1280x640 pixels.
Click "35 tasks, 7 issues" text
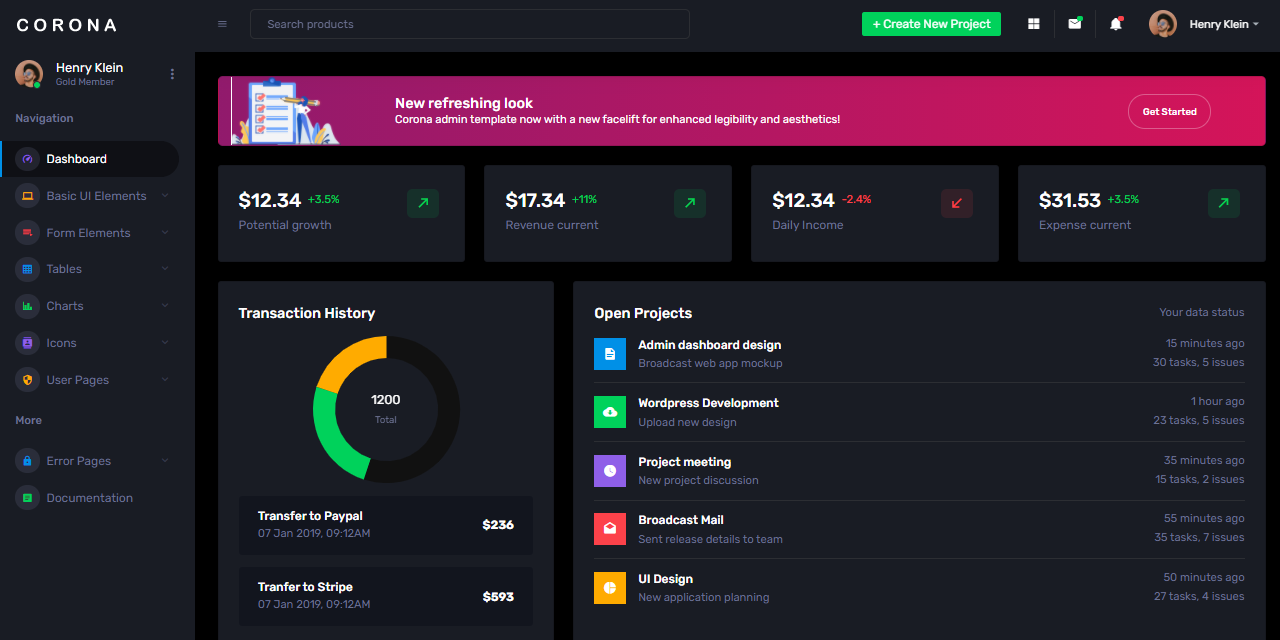(1199, 537)
